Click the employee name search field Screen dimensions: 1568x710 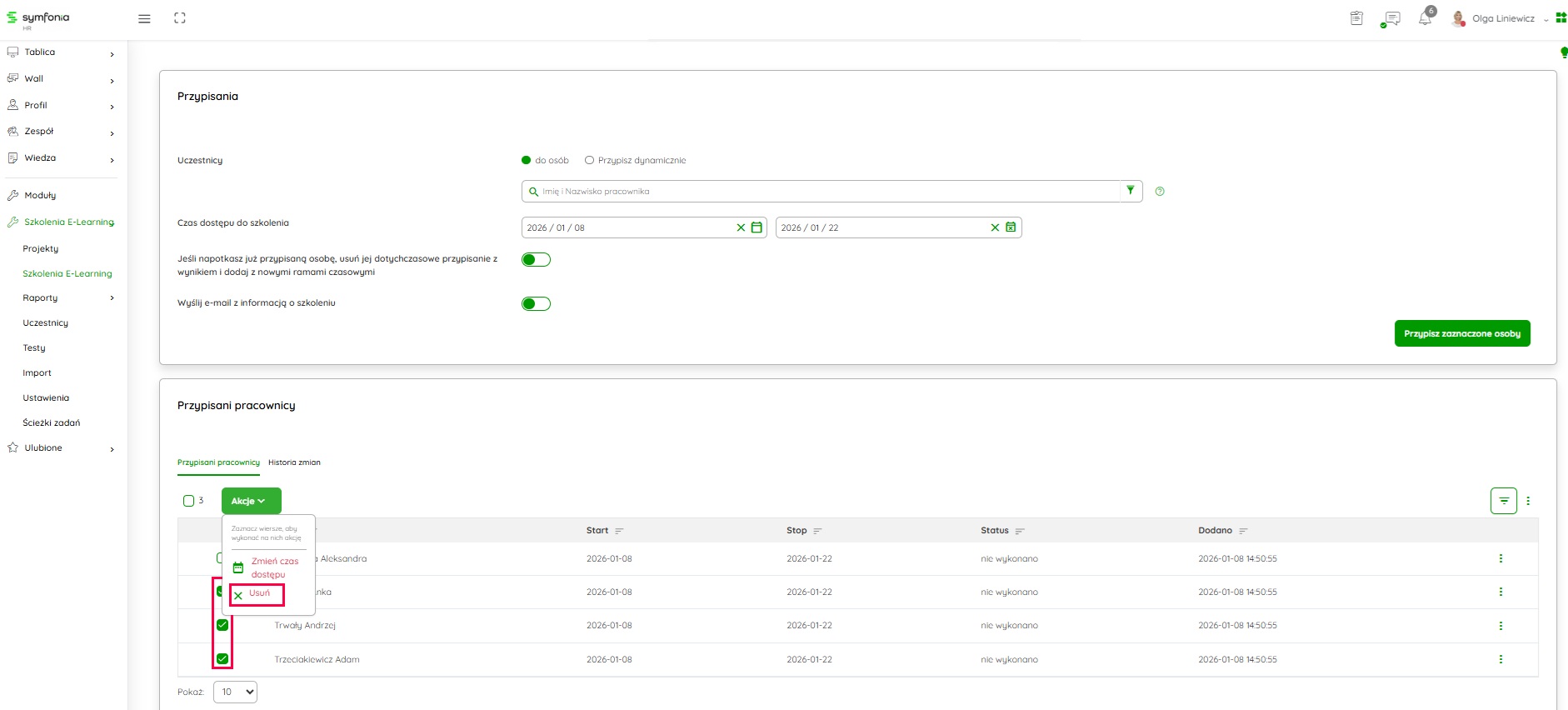[x=825, y=192]
